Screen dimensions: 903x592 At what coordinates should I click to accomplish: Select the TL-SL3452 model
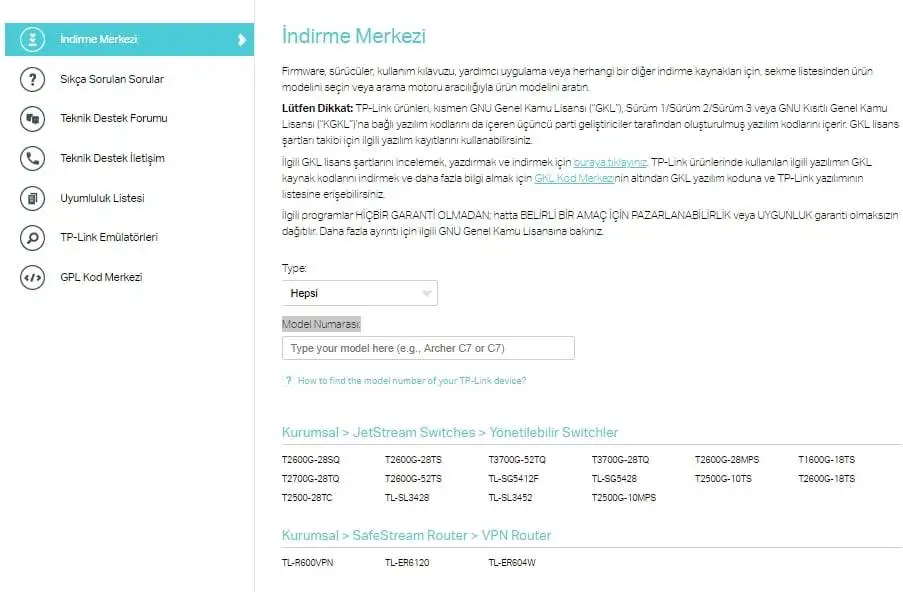(x=510, y=498)
